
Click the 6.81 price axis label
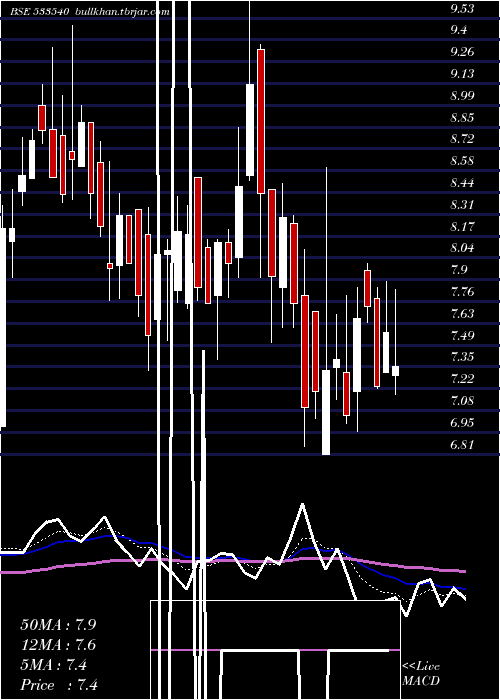(462, 444)
